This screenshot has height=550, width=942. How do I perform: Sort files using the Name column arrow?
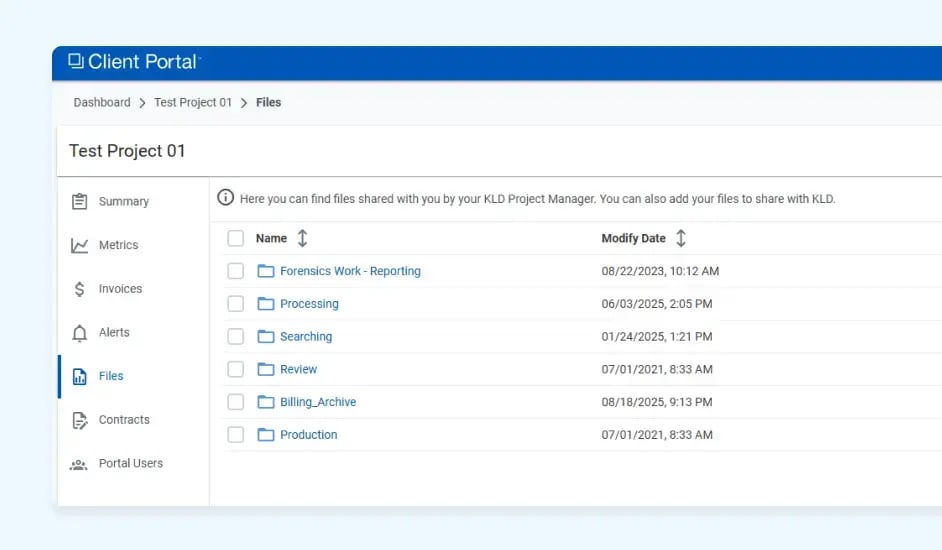pyautogui.click(x=303, y=238)
